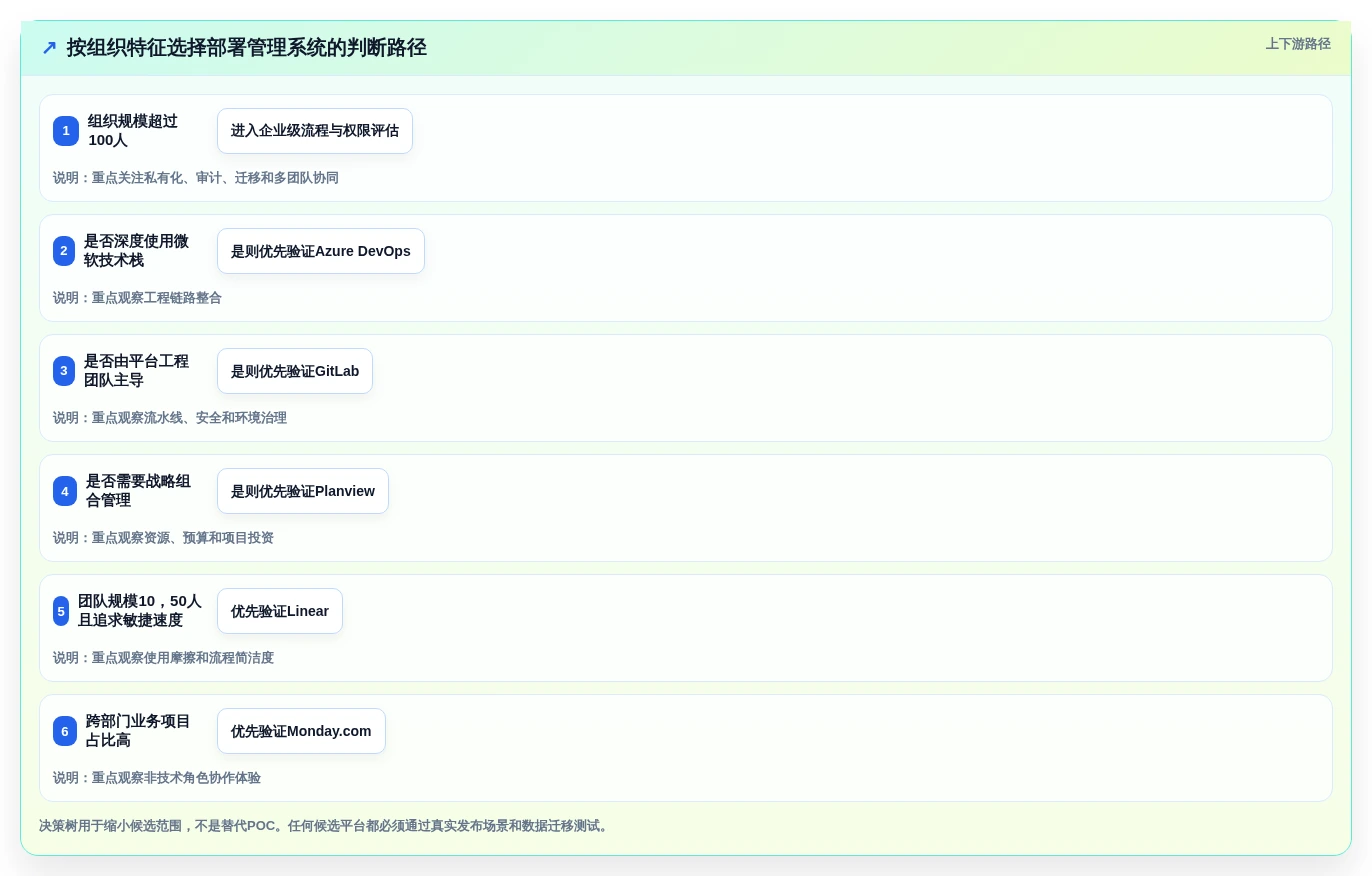Click the condition 跨部门业务项目占比高
This screenshot has width=1372, height=876.
click(x=138, y=731)
